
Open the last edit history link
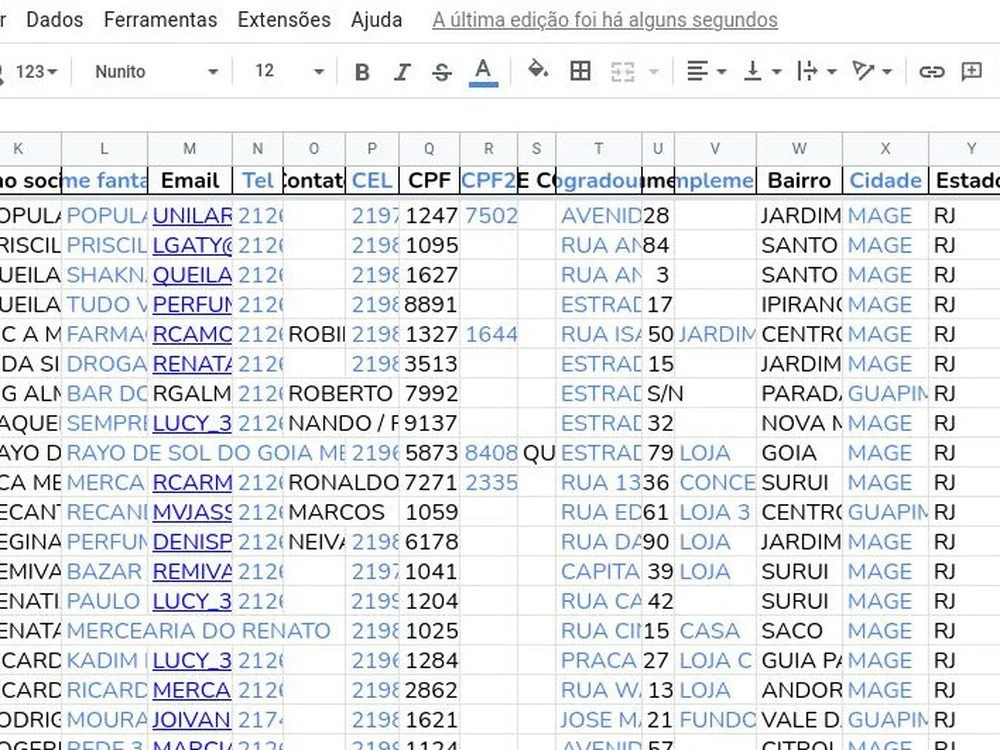click(x=605, y=20)
